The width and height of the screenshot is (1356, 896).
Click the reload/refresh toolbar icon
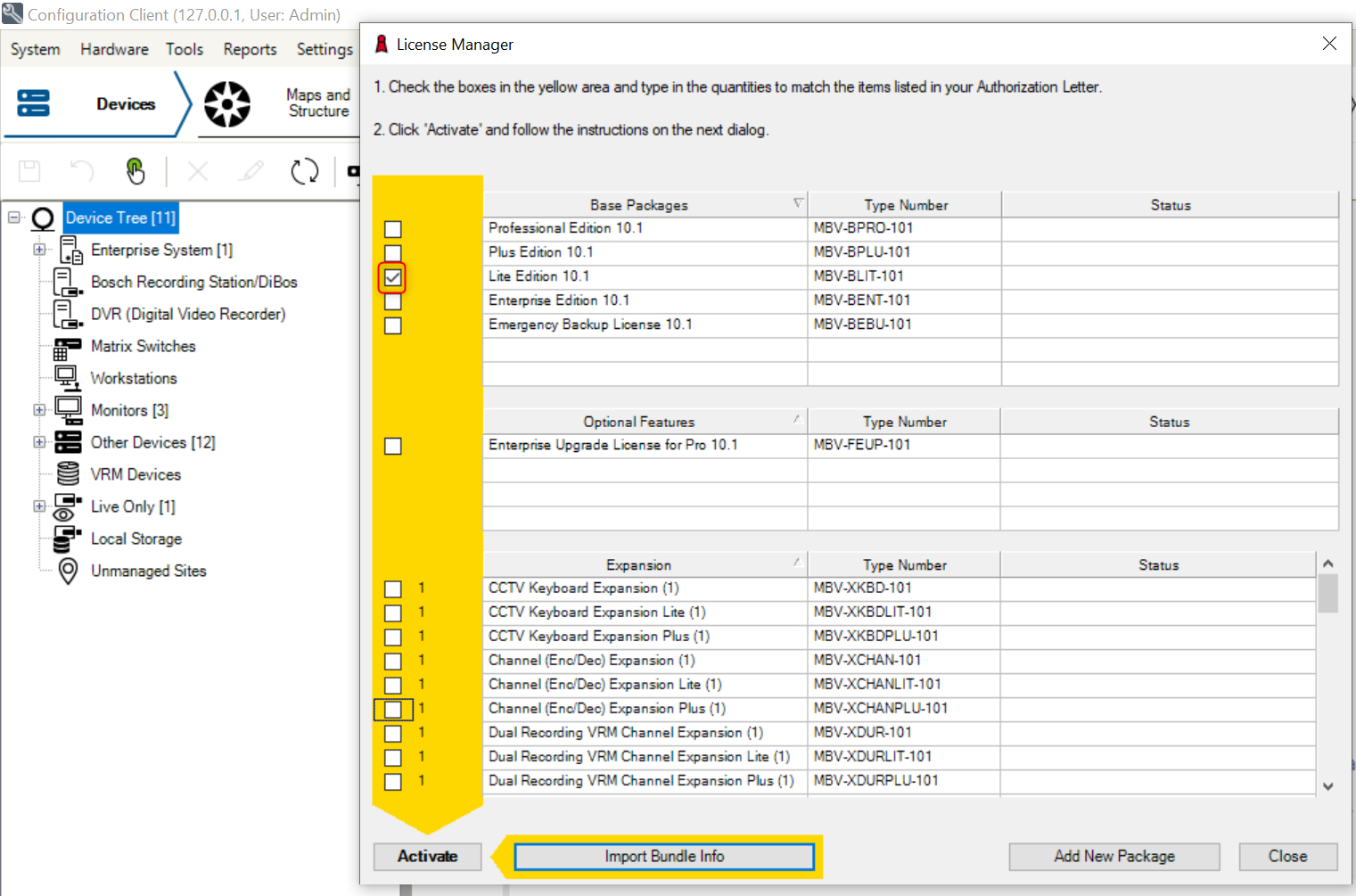pos(304,170)
